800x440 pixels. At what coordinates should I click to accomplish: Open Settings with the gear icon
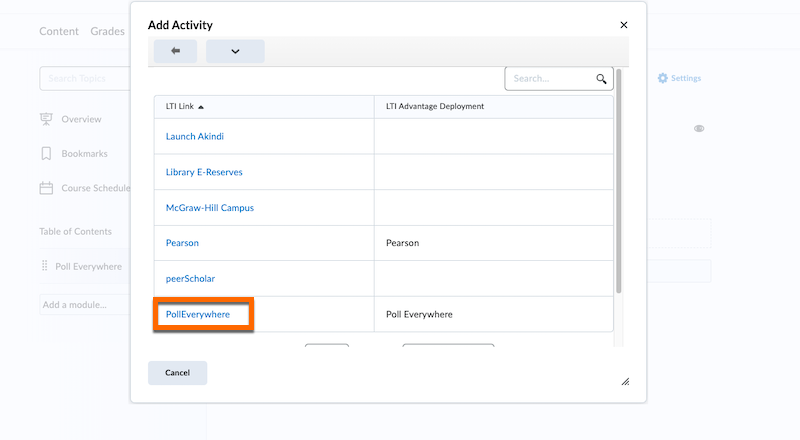tap(679, 78)
